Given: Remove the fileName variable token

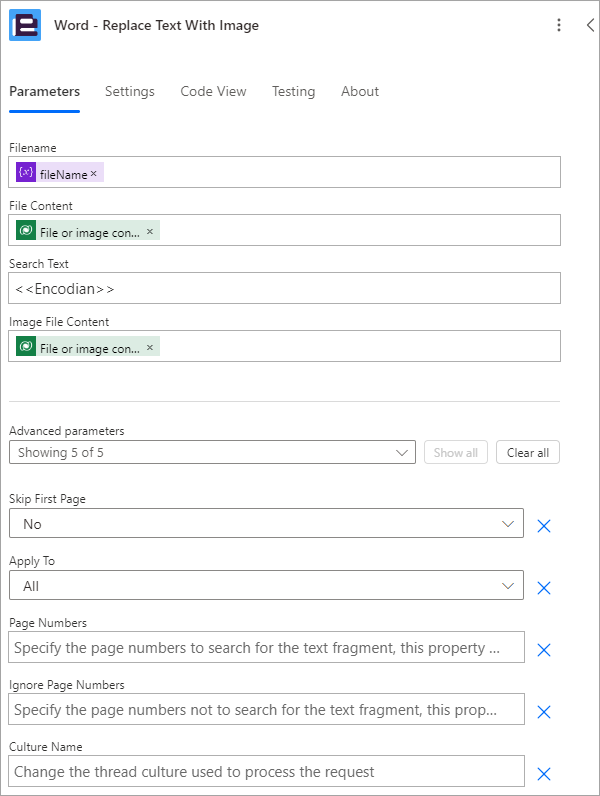Looking at the screenshot, I should [x=93, y=174].
